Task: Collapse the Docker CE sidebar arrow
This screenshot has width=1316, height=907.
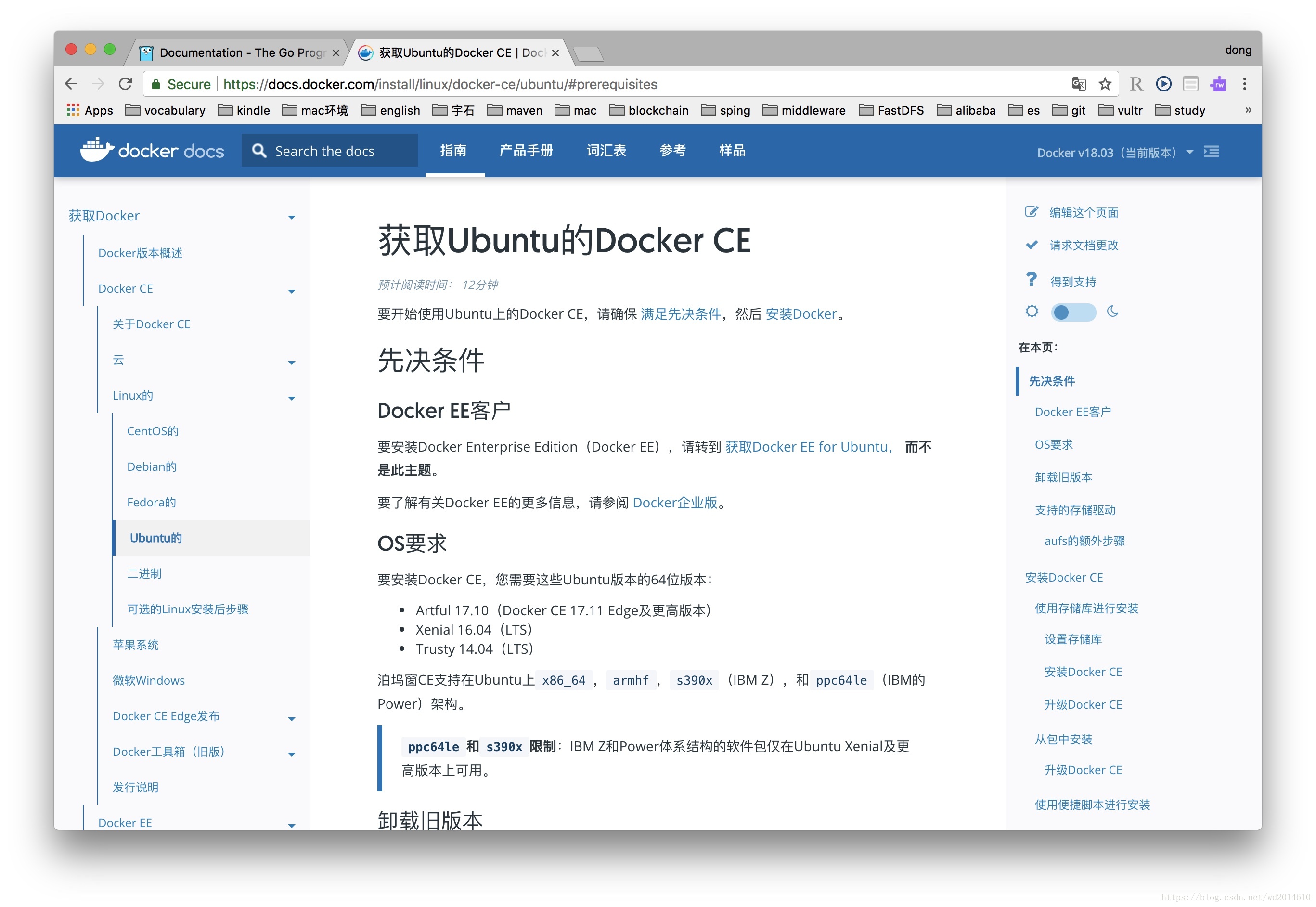Action: coord(292,292)
